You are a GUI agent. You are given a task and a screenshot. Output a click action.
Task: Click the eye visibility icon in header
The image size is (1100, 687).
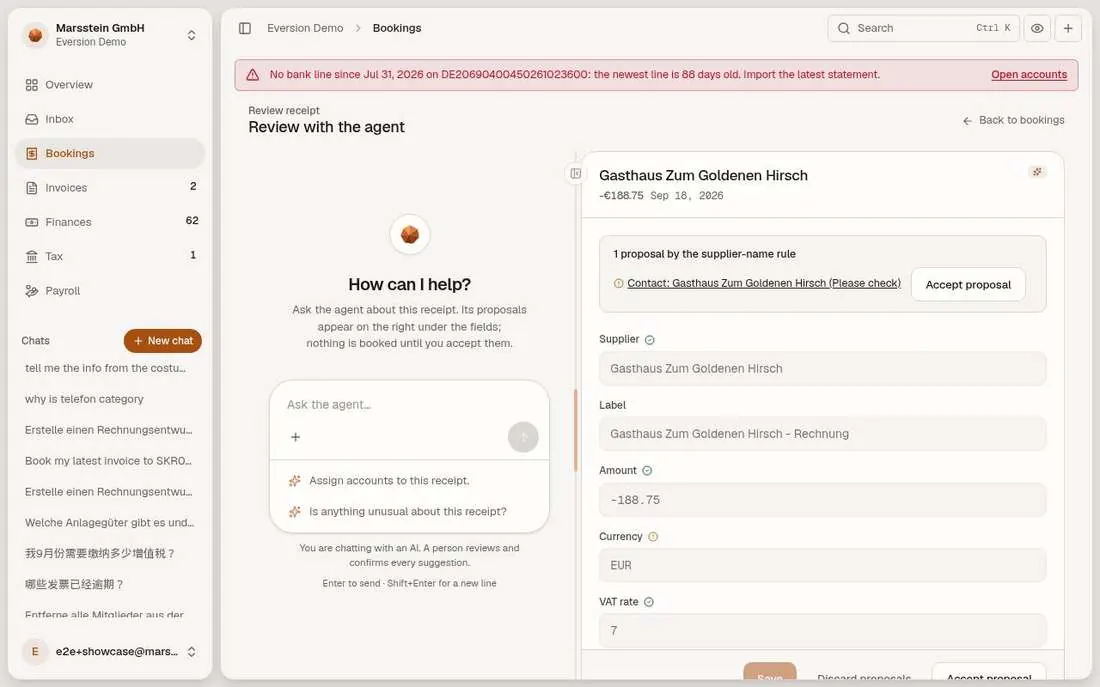pyautogui.click(x=1037, y=28)
